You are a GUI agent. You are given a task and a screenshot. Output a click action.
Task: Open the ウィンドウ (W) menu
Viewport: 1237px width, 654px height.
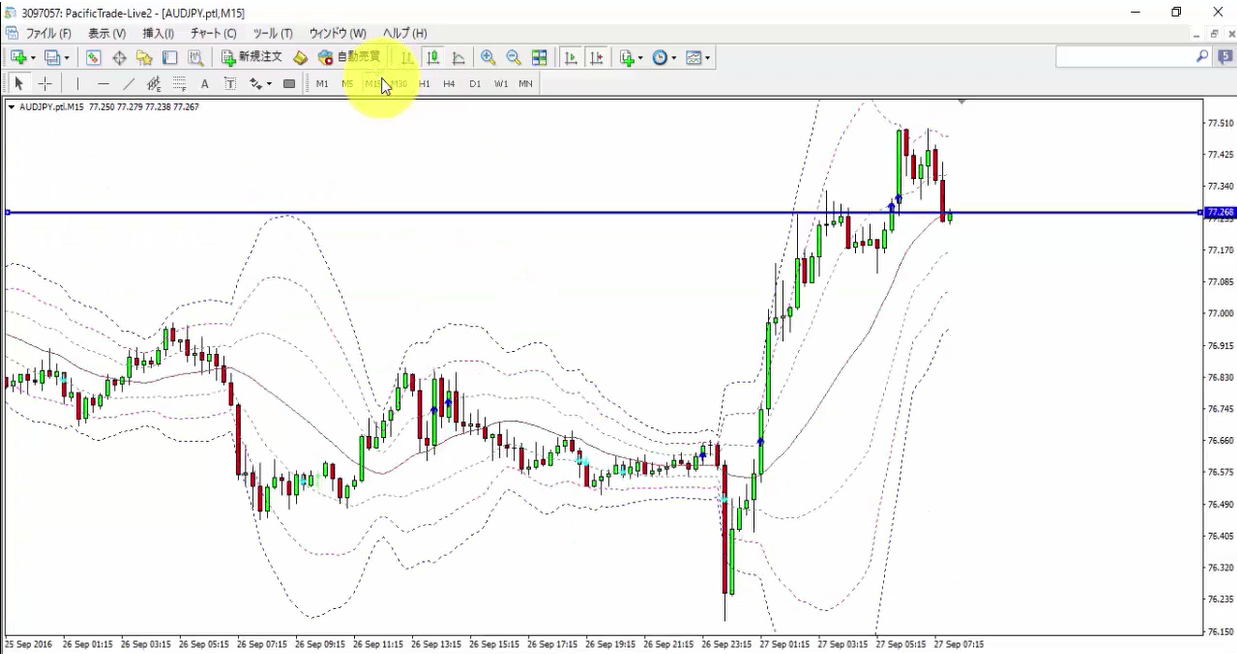[x=337, y=34]
